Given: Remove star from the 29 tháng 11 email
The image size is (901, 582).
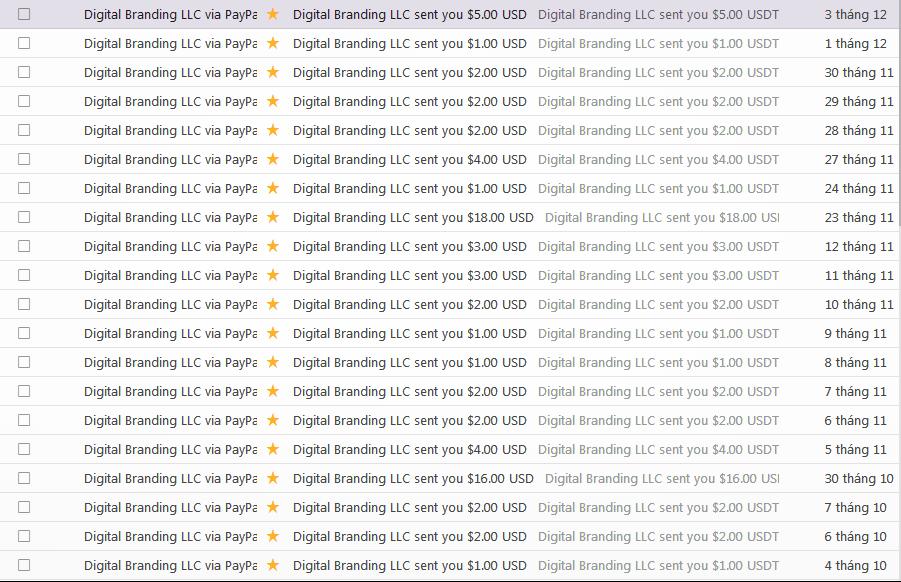Looking at the screenshot, I should (x=273, y=101).
